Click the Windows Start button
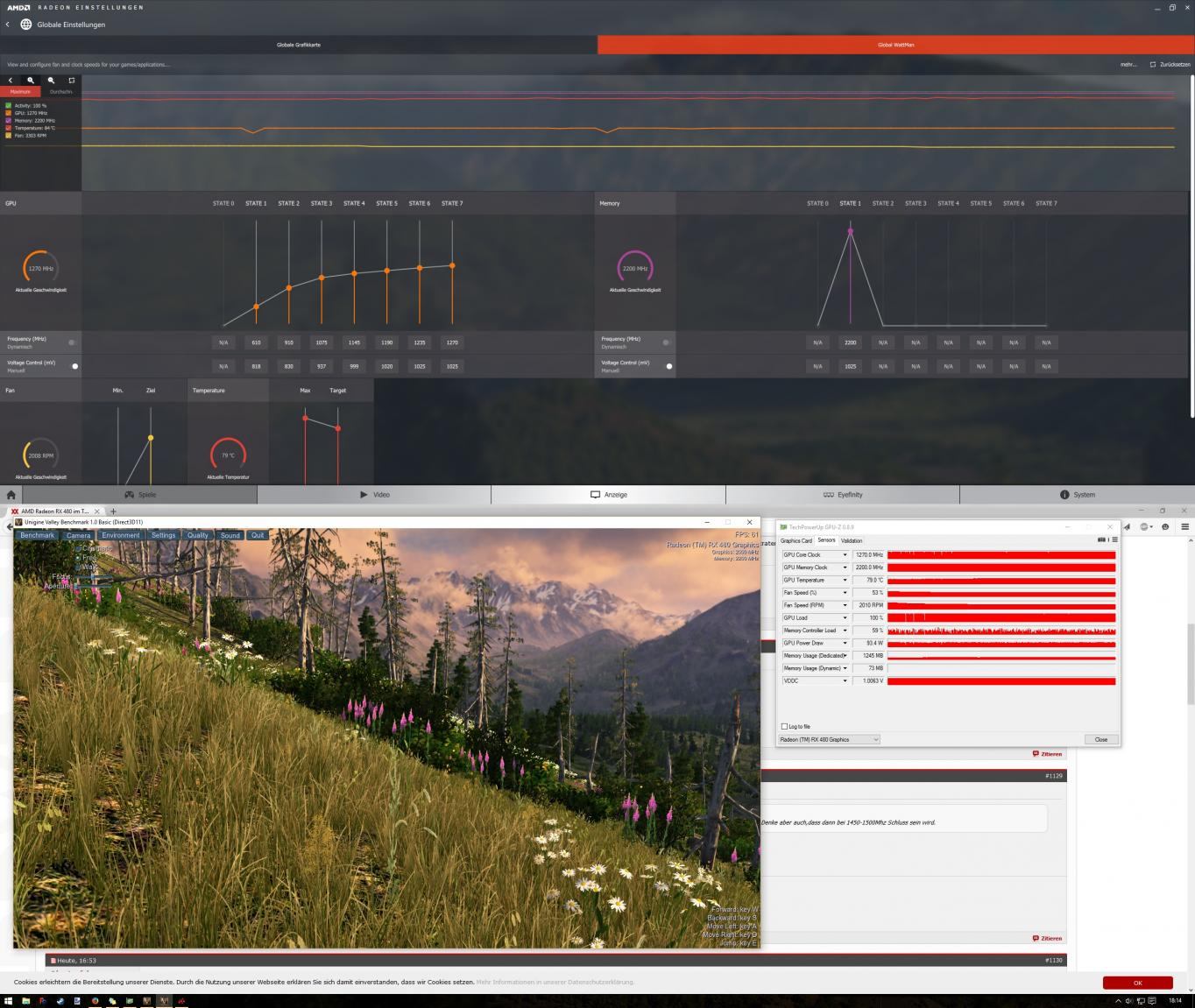 tap(9, 1001)
